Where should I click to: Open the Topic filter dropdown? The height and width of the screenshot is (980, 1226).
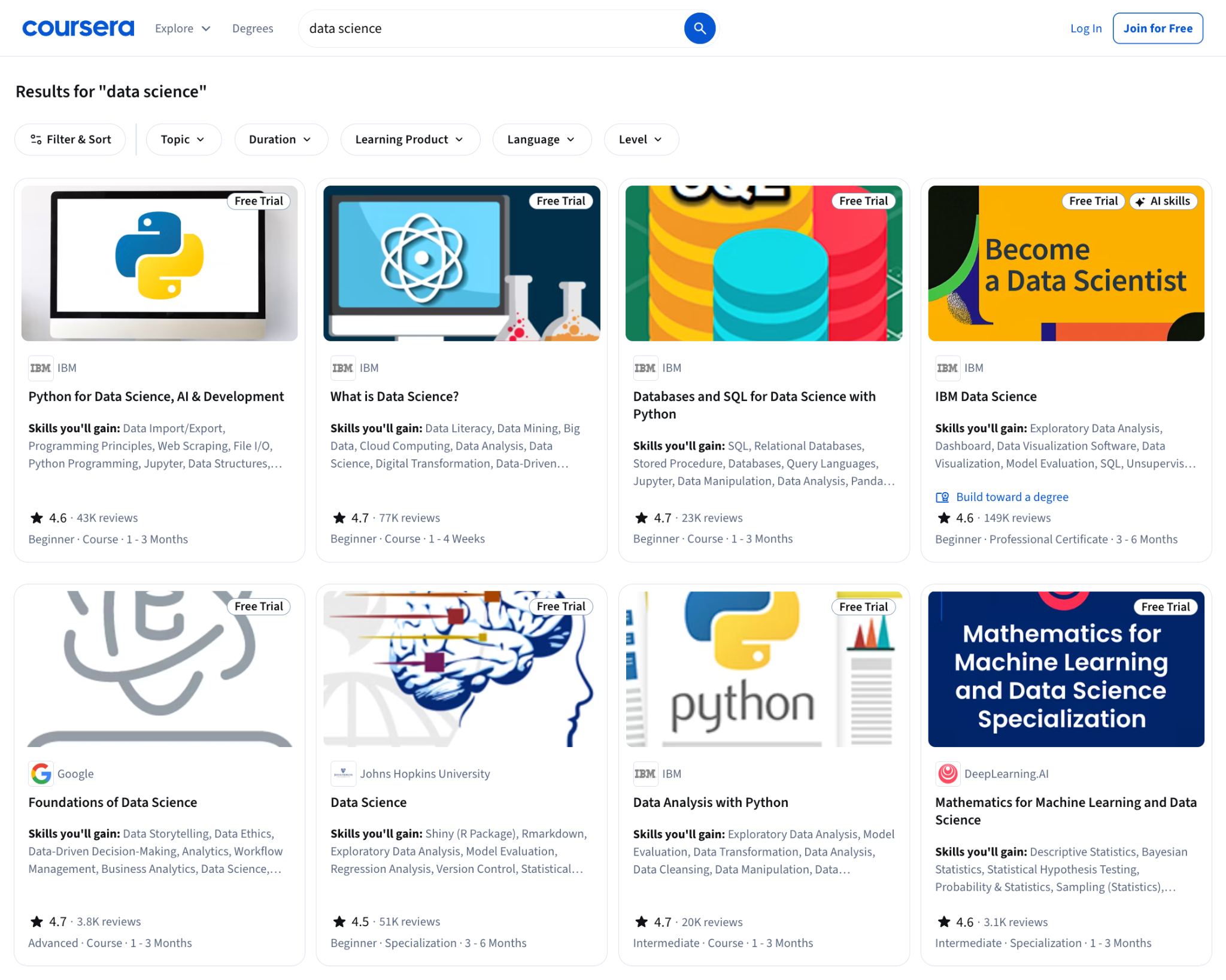coord(183,139)
